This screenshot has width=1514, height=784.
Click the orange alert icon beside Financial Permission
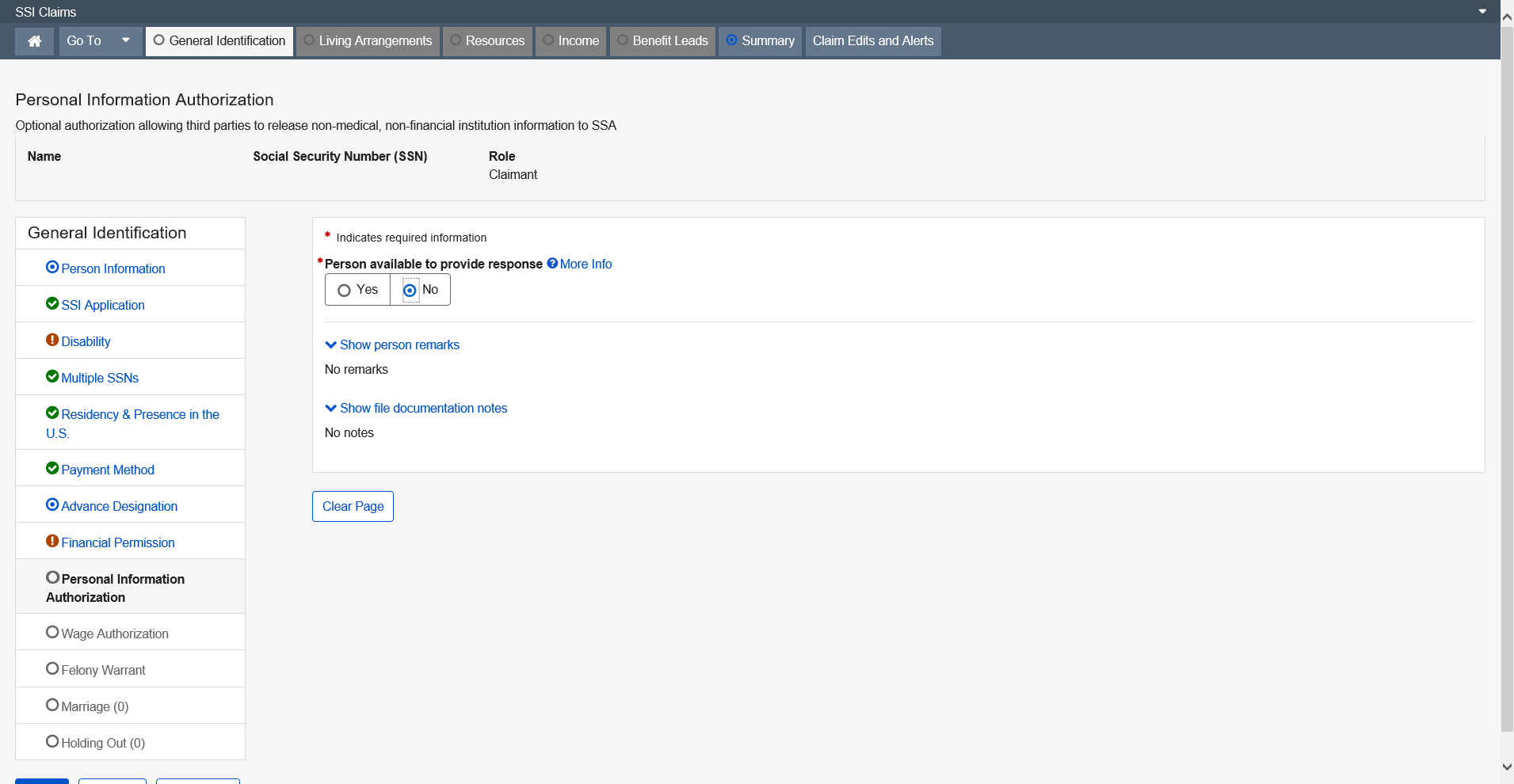click(x=52, y=542)
